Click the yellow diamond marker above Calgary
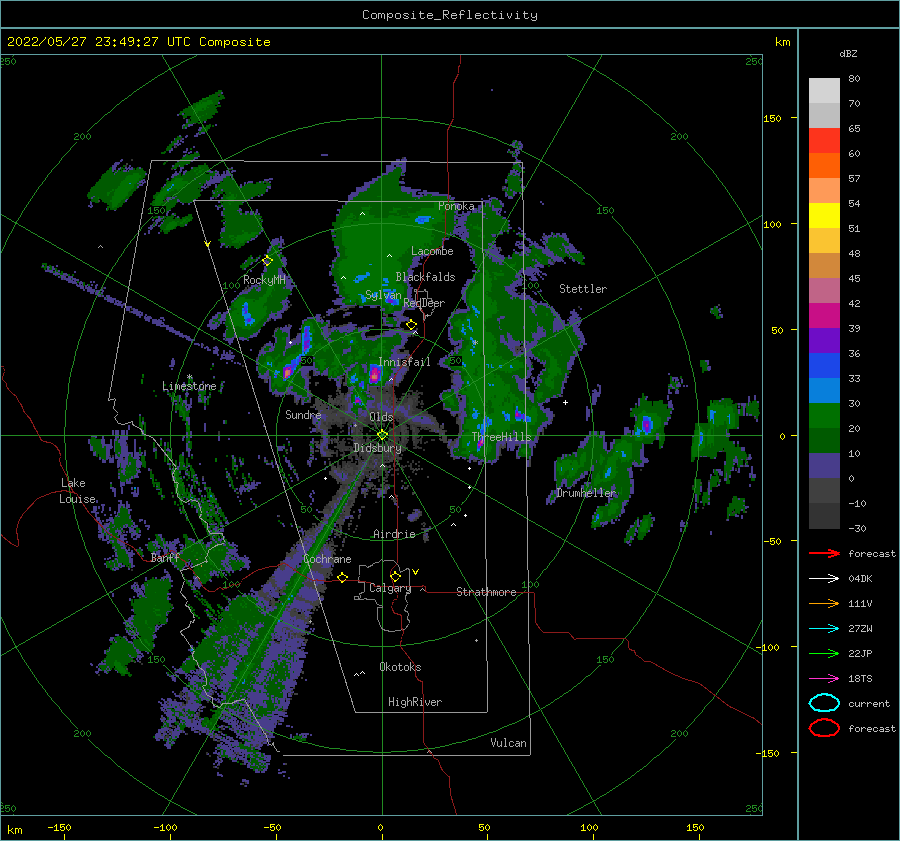Viewport: 900px width, 841px height. (x=395, y=576)
